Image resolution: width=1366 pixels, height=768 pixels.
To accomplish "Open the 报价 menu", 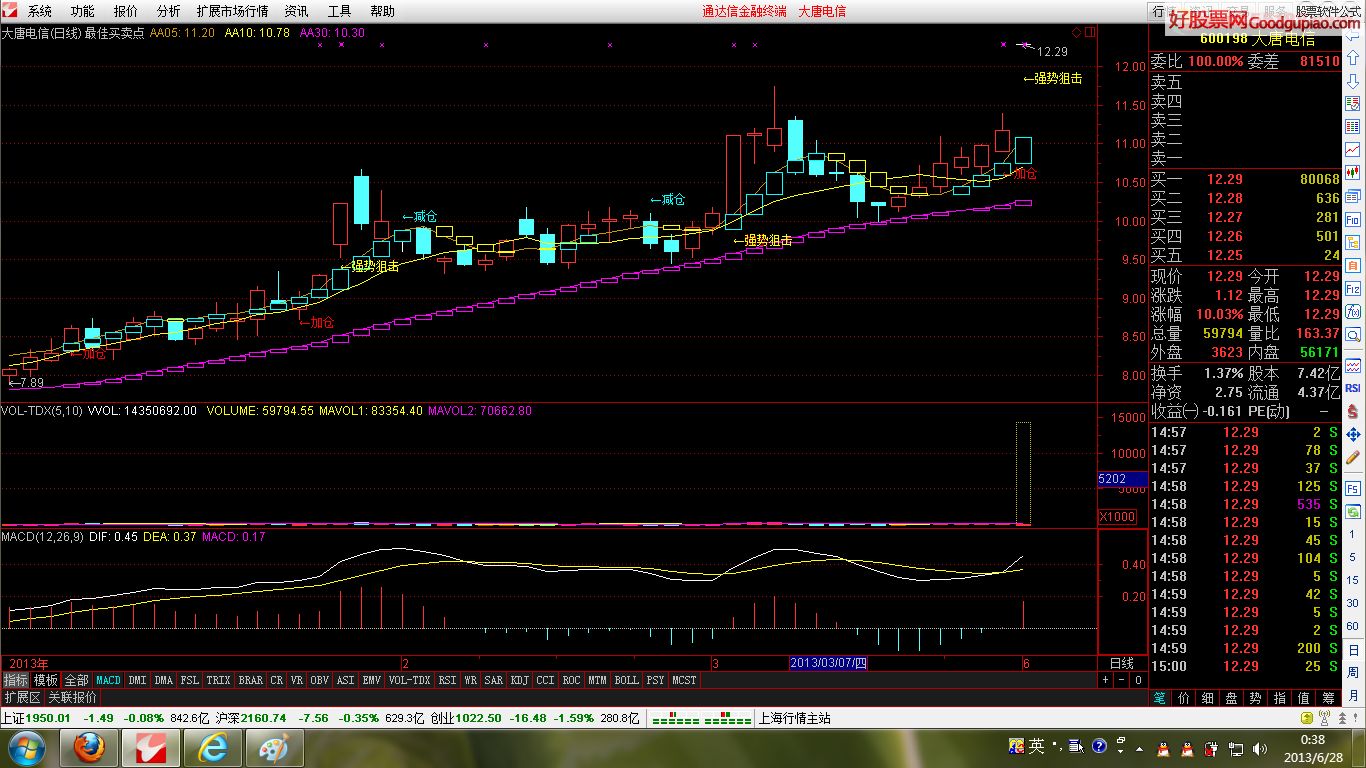I will point(126,11).
